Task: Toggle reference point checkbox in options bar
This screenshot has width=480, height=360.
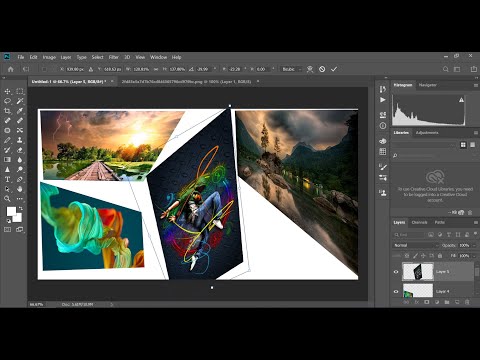Action: pyautogui.click(x=44, y=69)
